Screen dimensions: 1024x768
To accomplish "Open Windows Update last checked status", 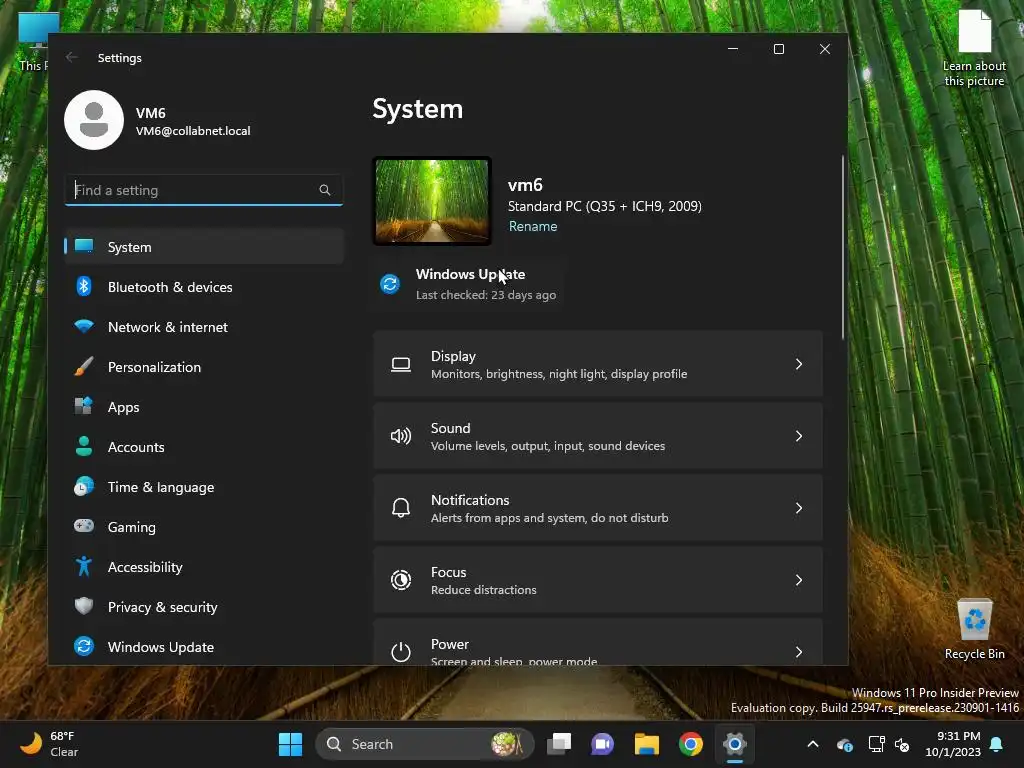I will point(469,284).
